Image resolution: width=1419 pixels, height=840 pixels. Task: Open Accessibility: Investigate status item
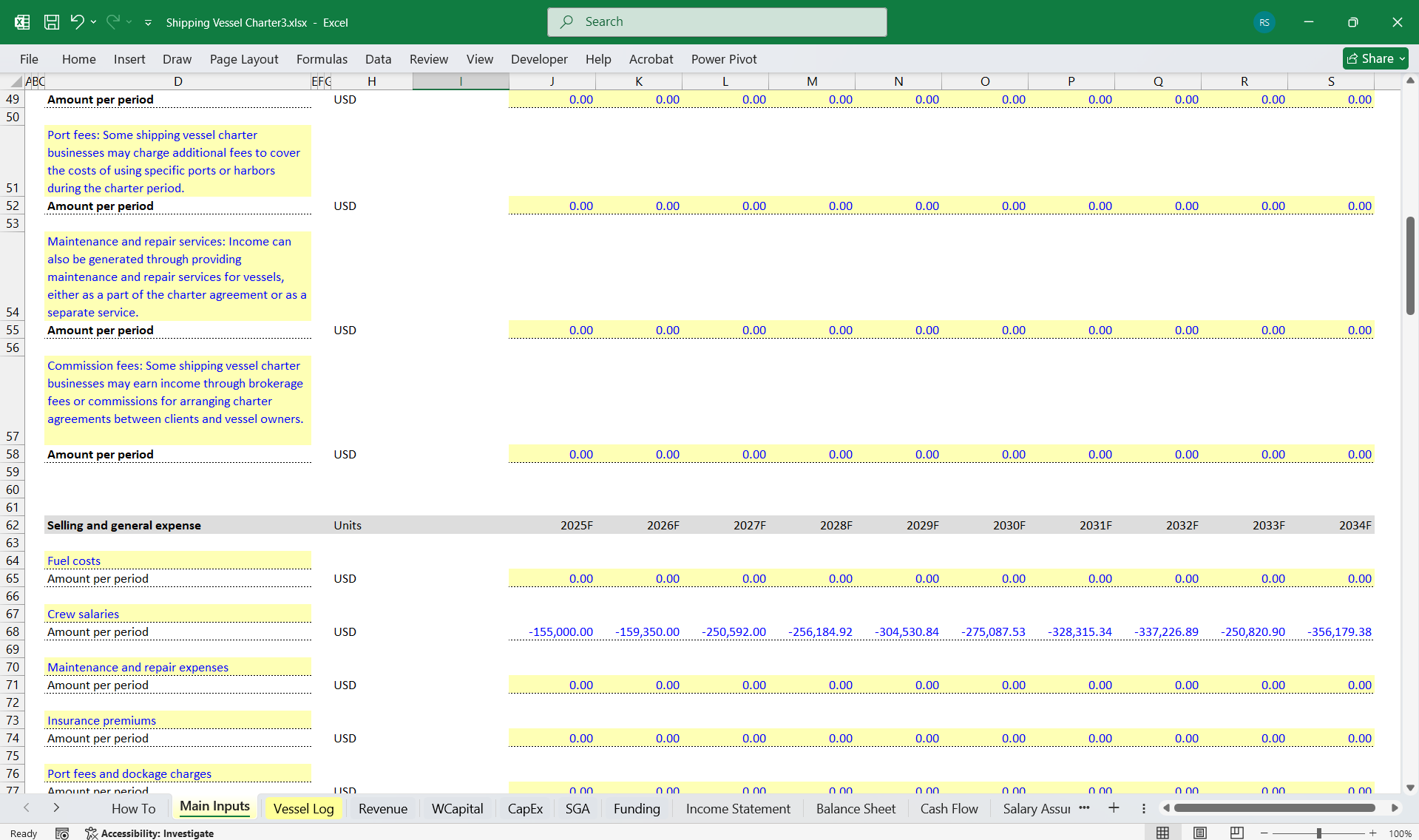149,833
